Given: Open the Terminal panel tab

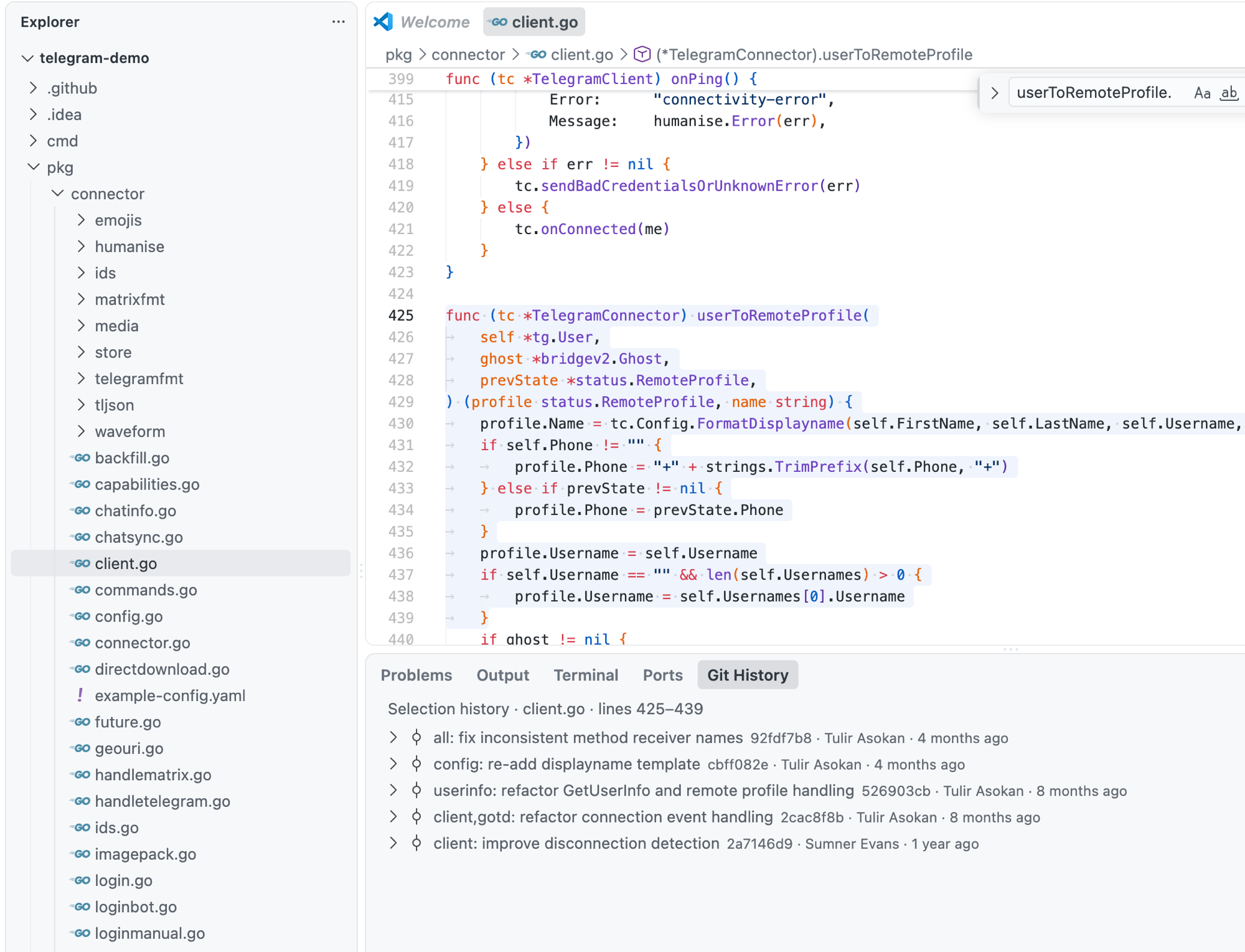Looking at the screenshot, I should click(x=586, y=676).
